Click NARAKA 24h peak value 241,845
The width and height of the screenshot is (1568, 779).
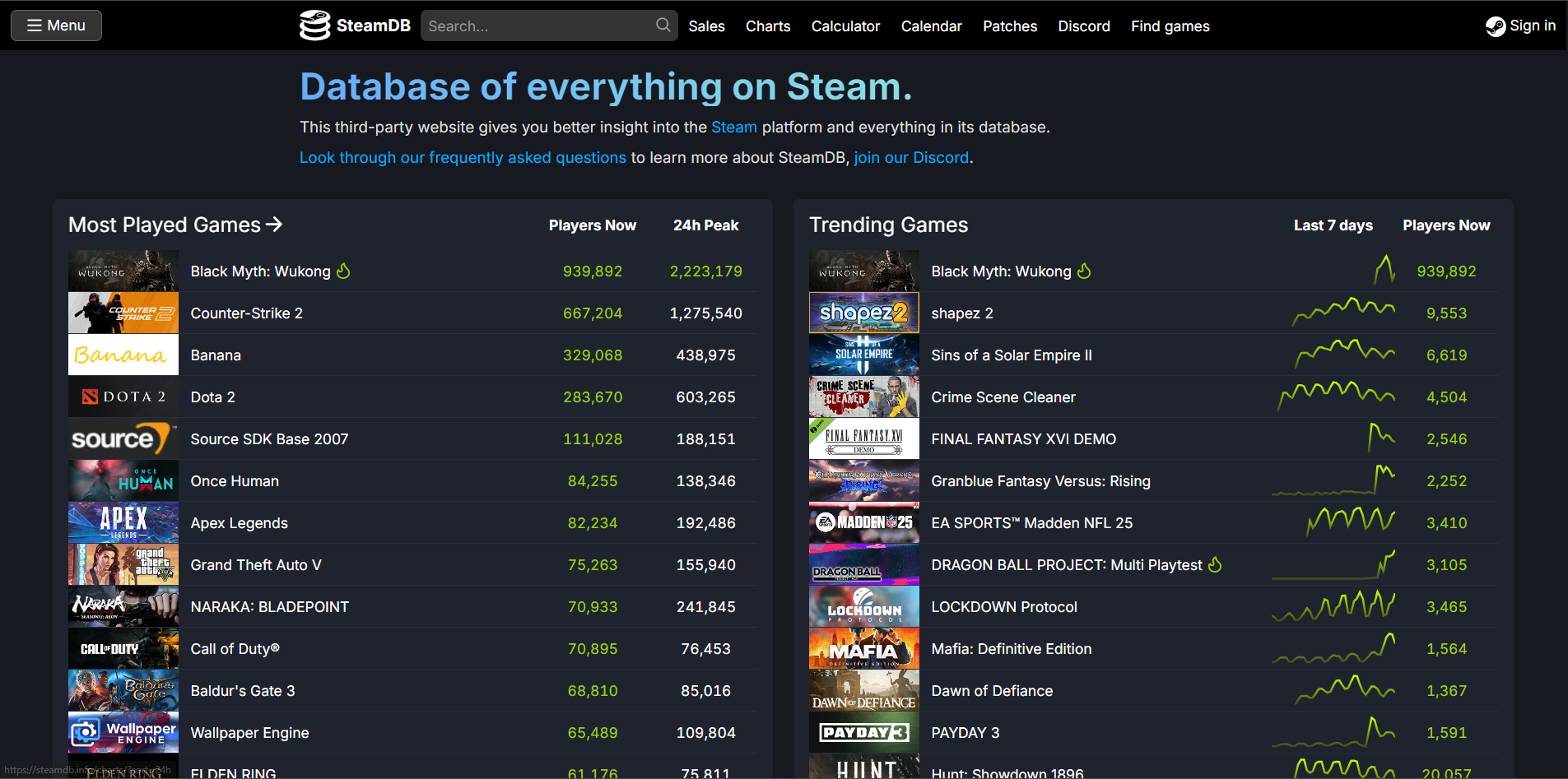(706, 607)
